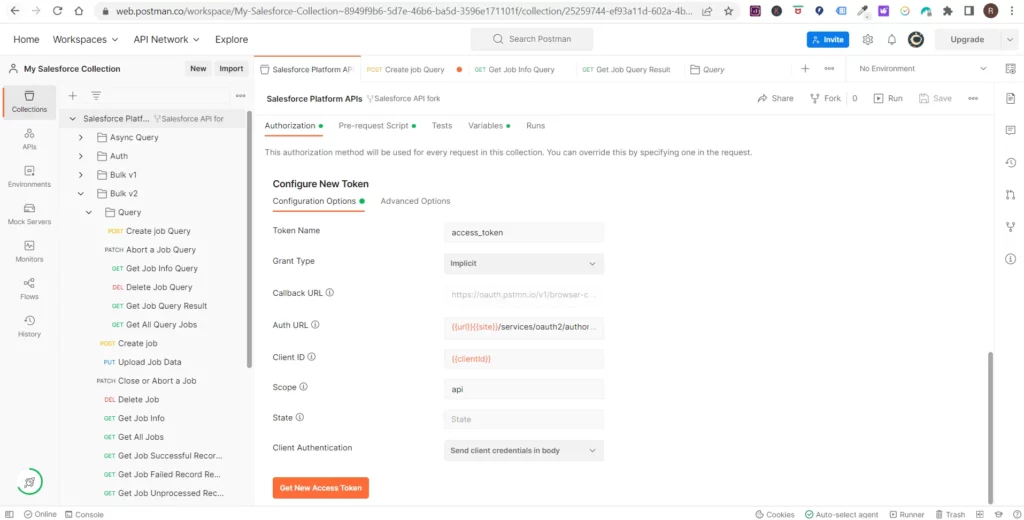This screenshot has height=520, width=1024.
Task: Expand the Bulk v1 folder
Action: pos(80,175)
